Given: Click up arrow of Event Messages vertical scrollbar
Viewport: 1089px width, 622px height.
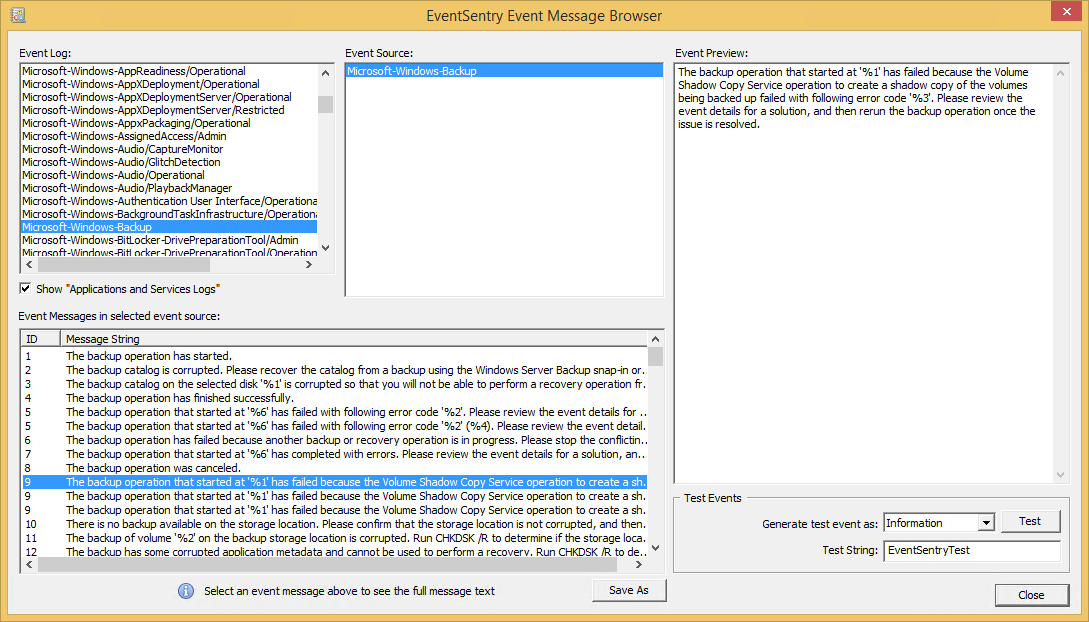Looking at the screenshot, I should pos(656,339).
